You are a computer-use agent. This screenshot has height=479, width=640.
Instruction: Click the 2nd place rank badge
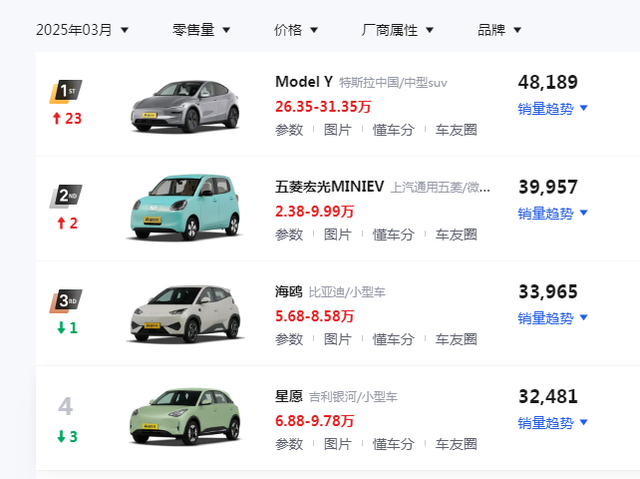[66, 196]
